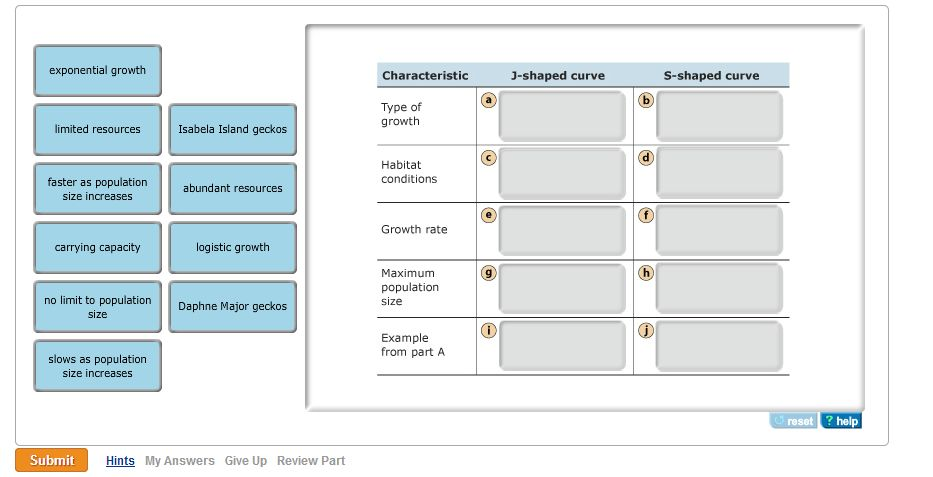933x477 pixels.
Task: Open the My Answers link
Action: click(x=180, y=461)
